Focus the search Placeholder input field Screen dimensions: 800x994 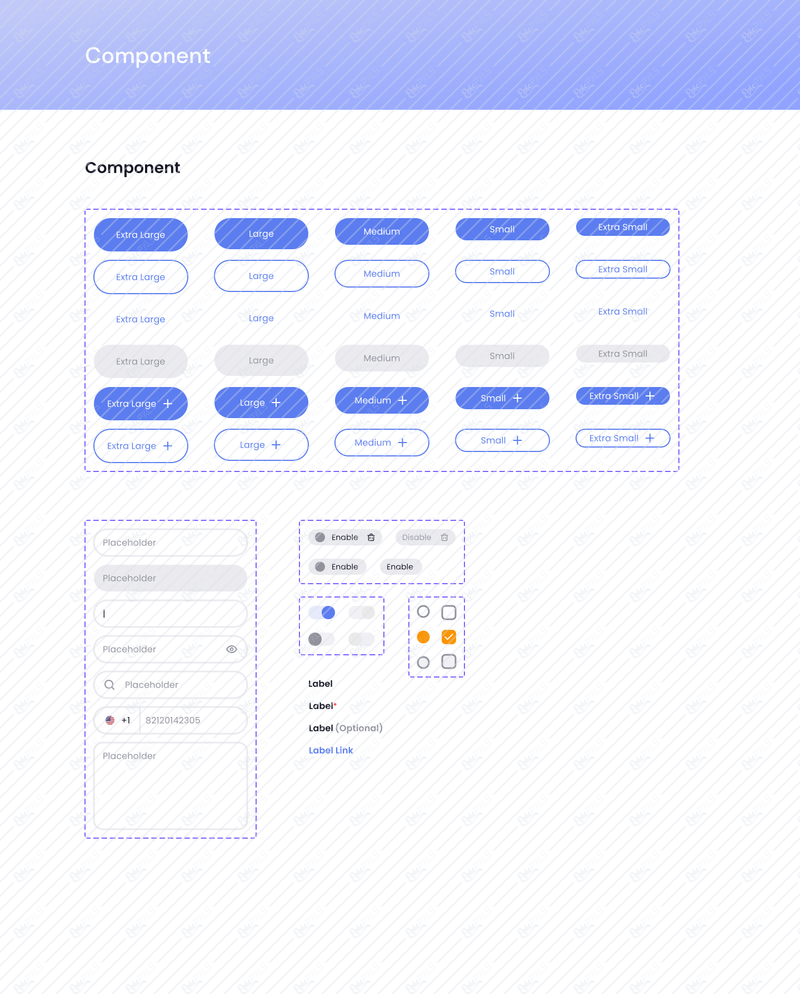point(171,685)
